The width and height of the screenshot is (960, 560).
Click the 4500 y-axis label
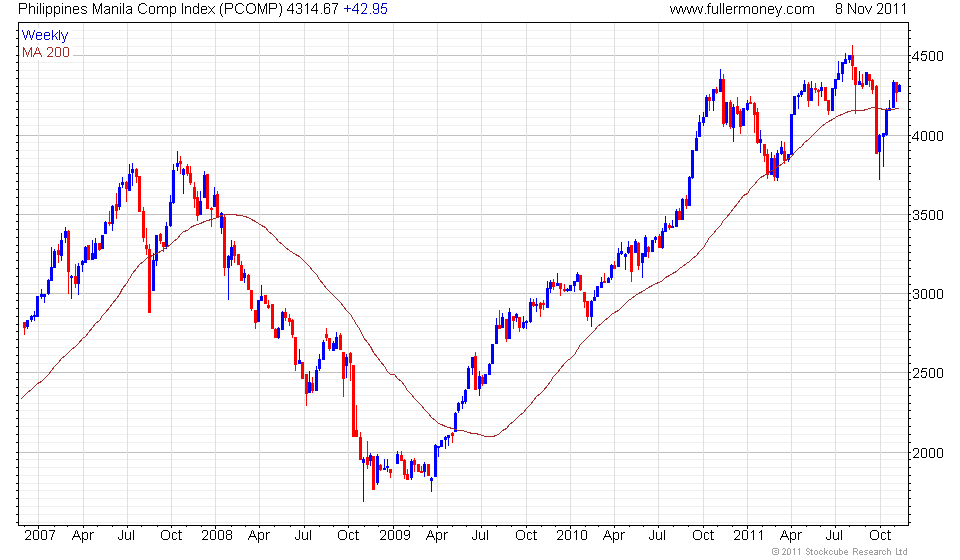coord(928,56)
